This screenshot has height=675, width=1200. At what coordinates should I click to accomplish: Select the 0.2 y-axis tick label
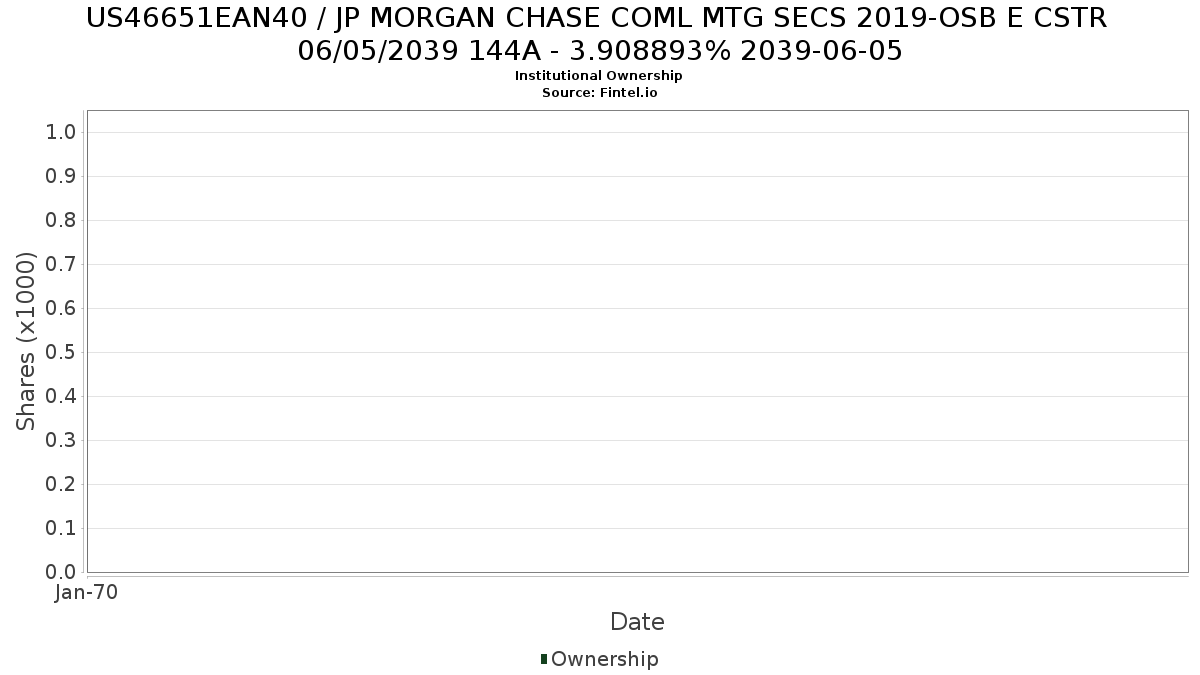coord(62,485)
